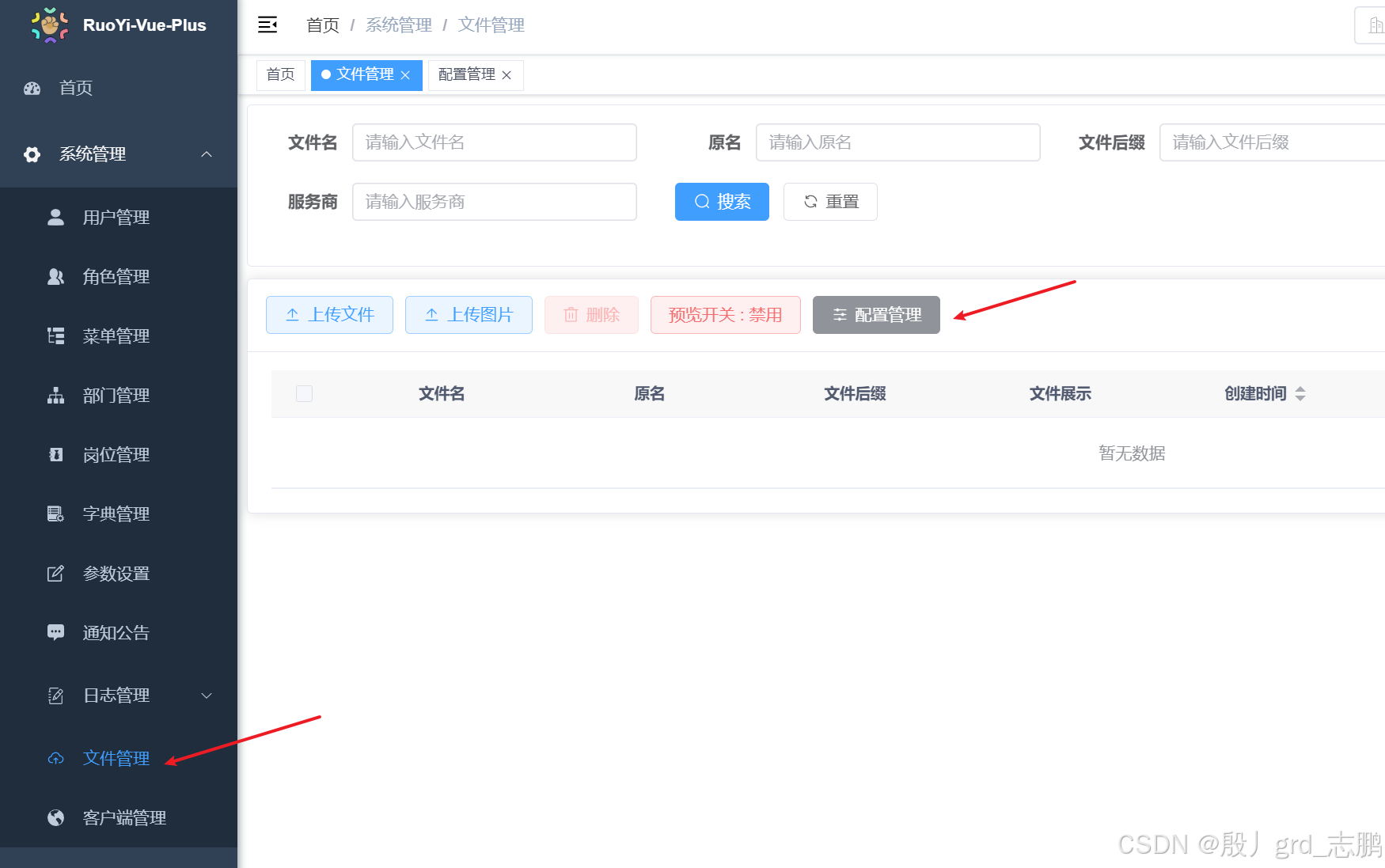Screen dimensions: 1385x868
Task: Click the gear icon beside 系统管理
Action: (32, 154)
